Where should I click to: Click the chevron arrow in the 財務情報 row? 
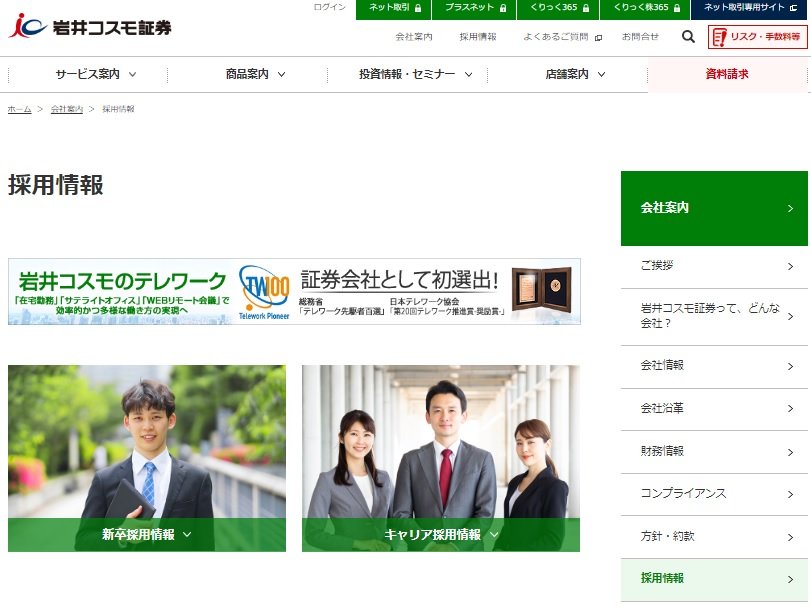pos(790,453)
